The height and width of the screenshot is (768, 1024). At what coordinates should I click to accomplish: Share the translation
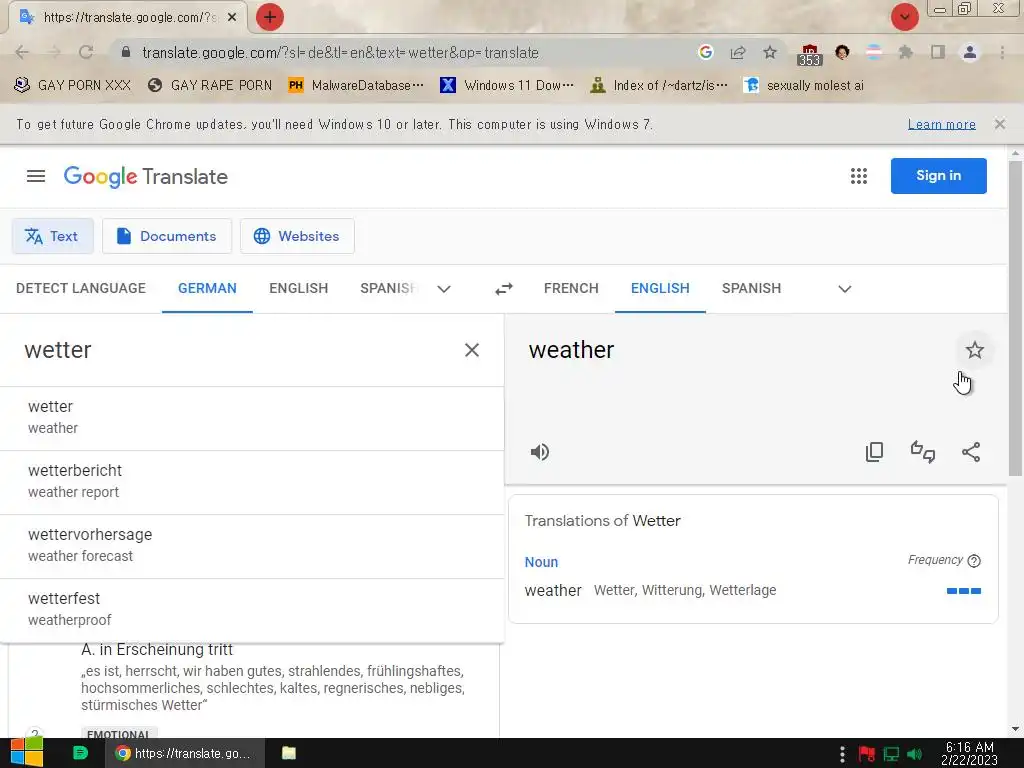pyautogui.click(x=971, y=452)
